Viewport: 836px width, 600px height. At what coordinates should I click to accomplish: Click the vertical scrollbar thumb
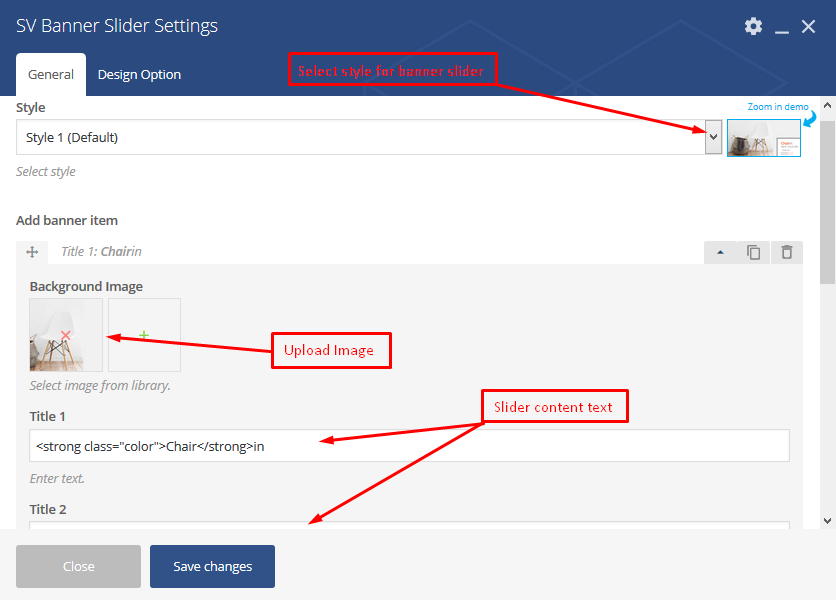coord(827,203)
